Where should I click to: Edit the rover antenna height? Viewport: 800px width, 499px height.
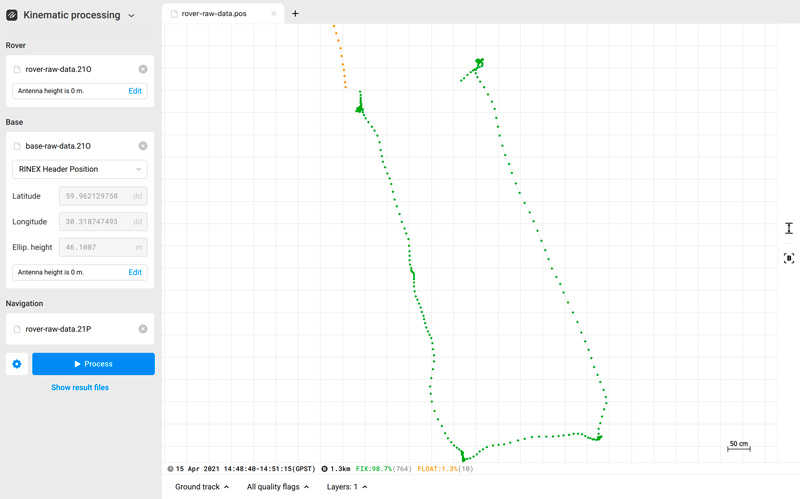pyautogui.click(x=135, y=91)
